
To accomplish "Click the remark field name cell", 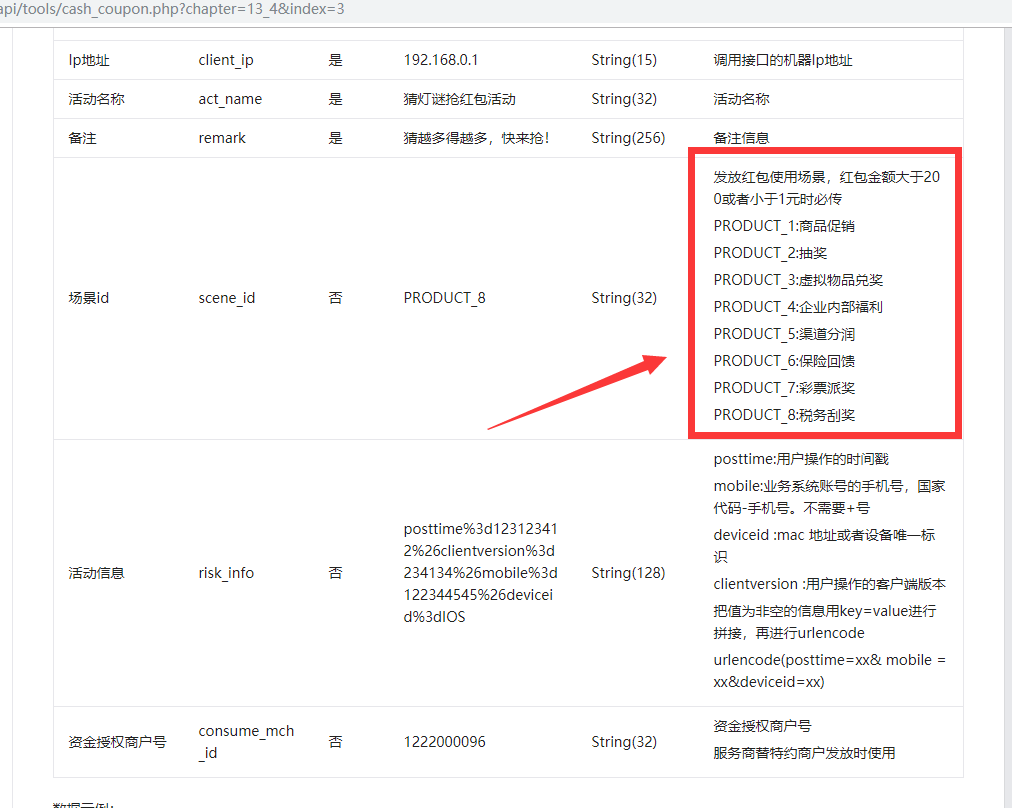I will pyautogui.click(x=222, y=138).
